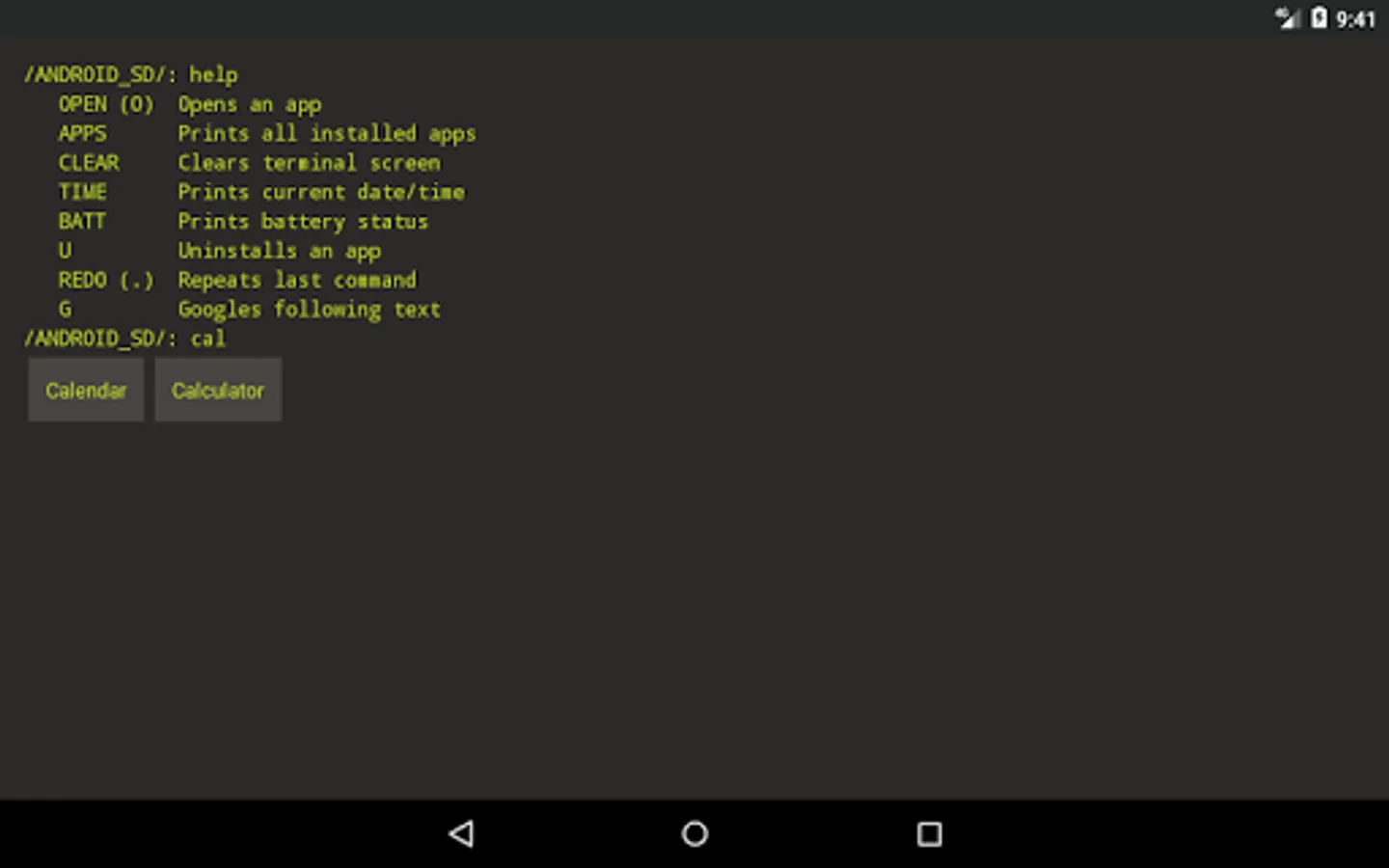This screenshot has width=1389, height=868.
Task: Select the 'REDO (.)' command text
Action: point(106,280)
